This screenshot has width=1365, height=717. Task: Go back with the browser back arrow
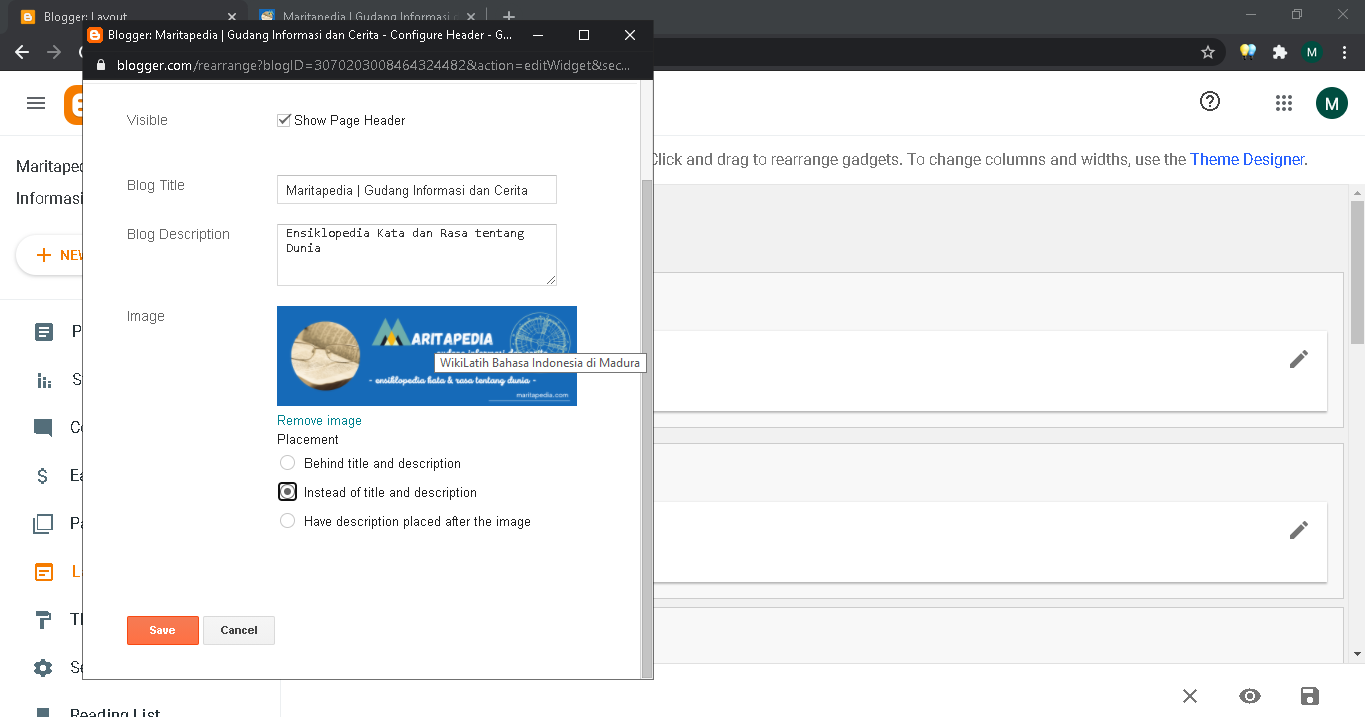point(22,52)
